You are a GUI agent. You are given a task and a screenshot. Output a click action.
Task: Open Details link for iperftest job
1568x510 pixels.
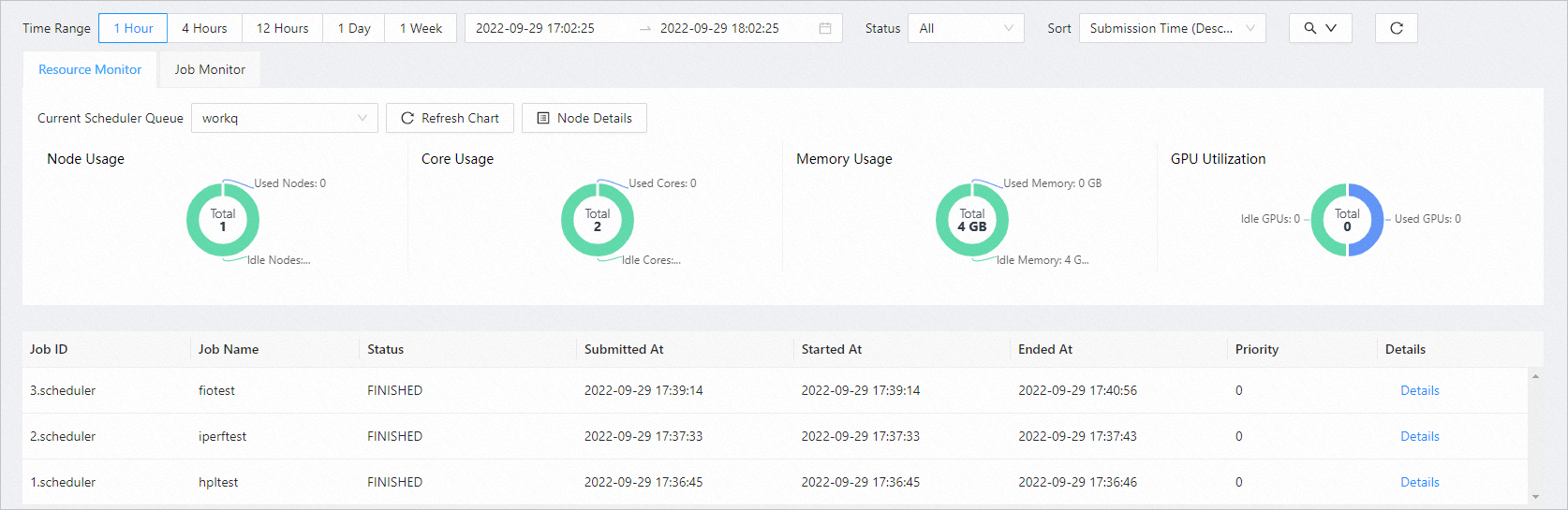1420,436
